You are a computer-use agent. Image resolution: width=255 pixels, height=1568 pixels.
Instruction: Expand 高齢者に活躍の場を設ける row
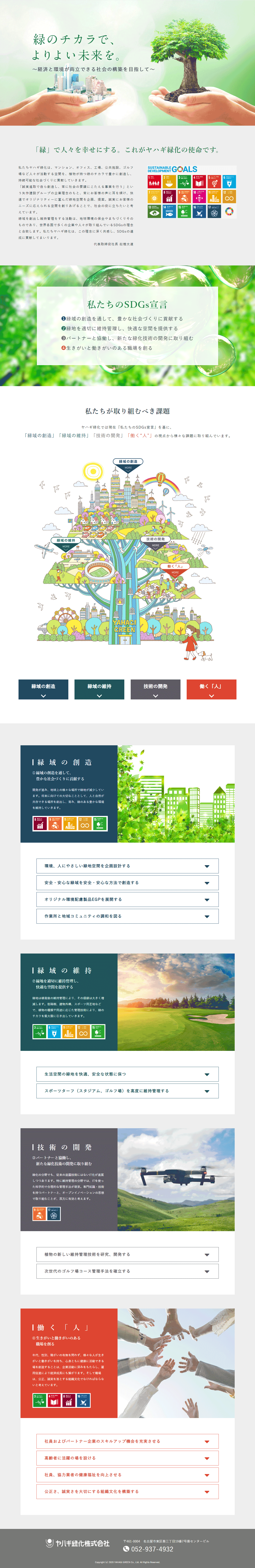coord(127,1458)
